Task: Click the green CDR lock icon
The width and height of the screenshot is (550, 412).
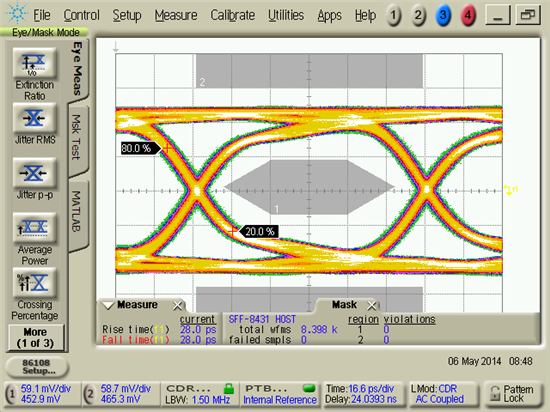Action: click(x=229, y=388)
